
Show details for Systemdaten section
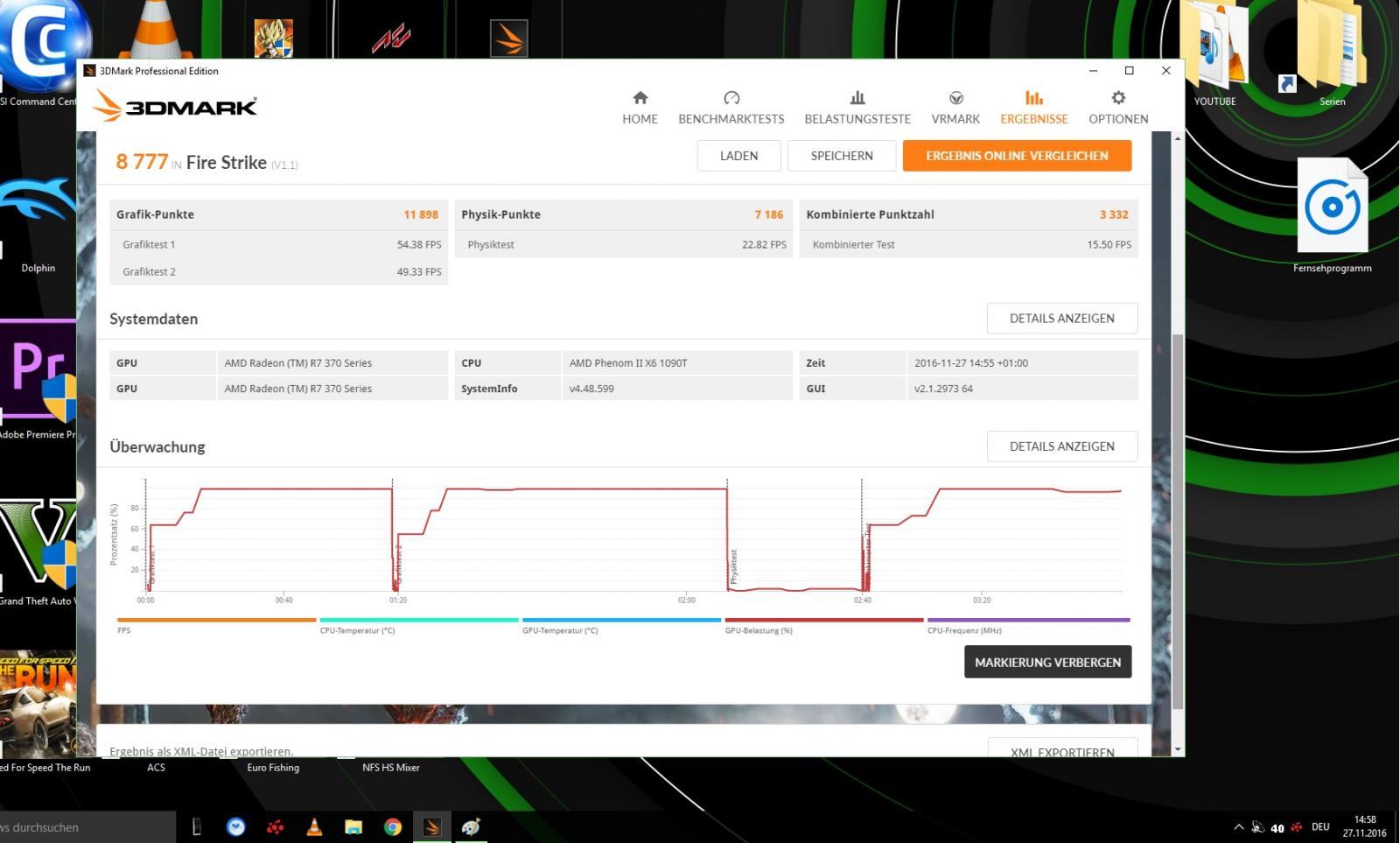[x=1062, y=319]
